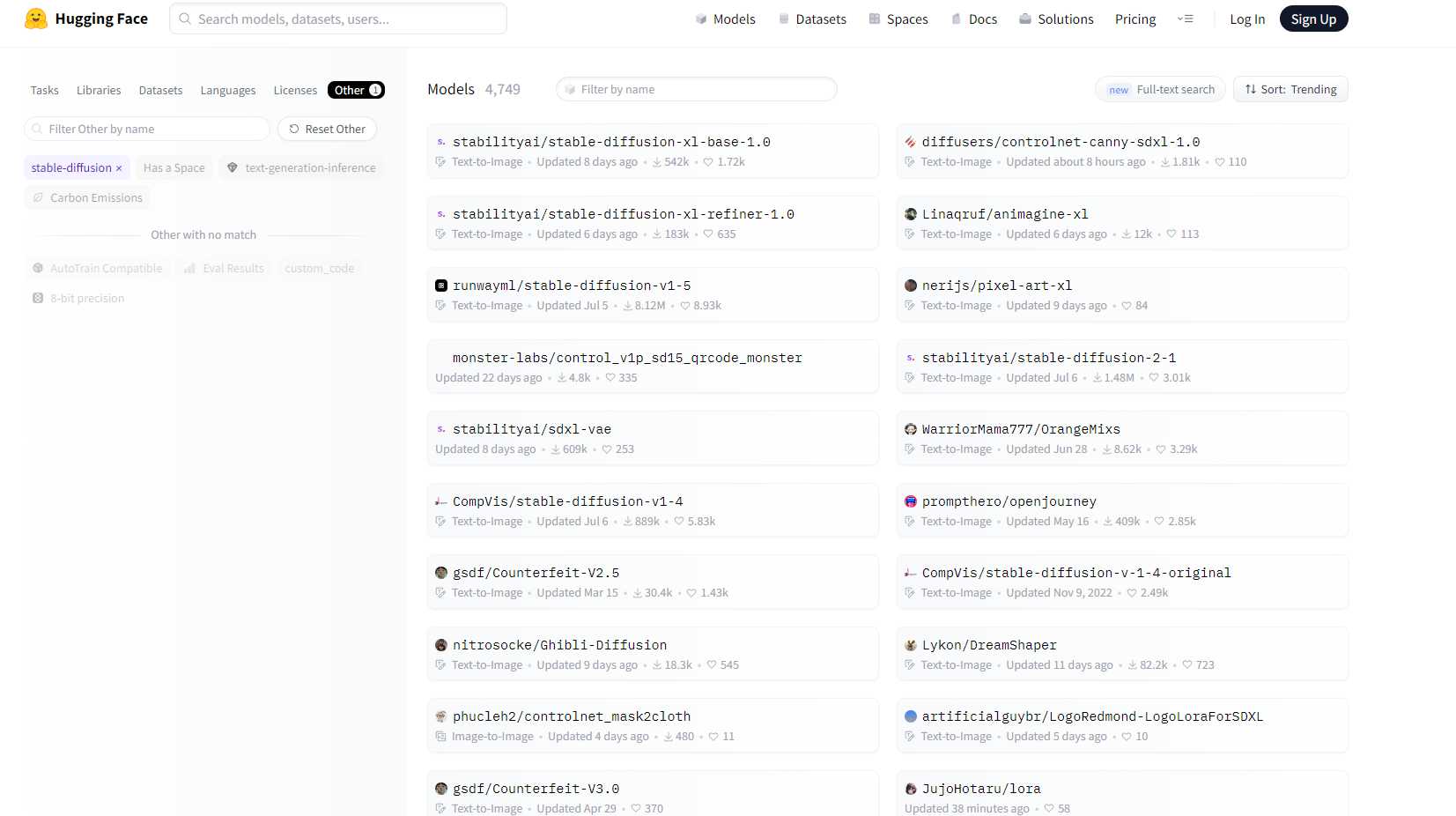
Task: Switch to the Datasets filter tab in sidebar
Action: (x=160, y=90)
